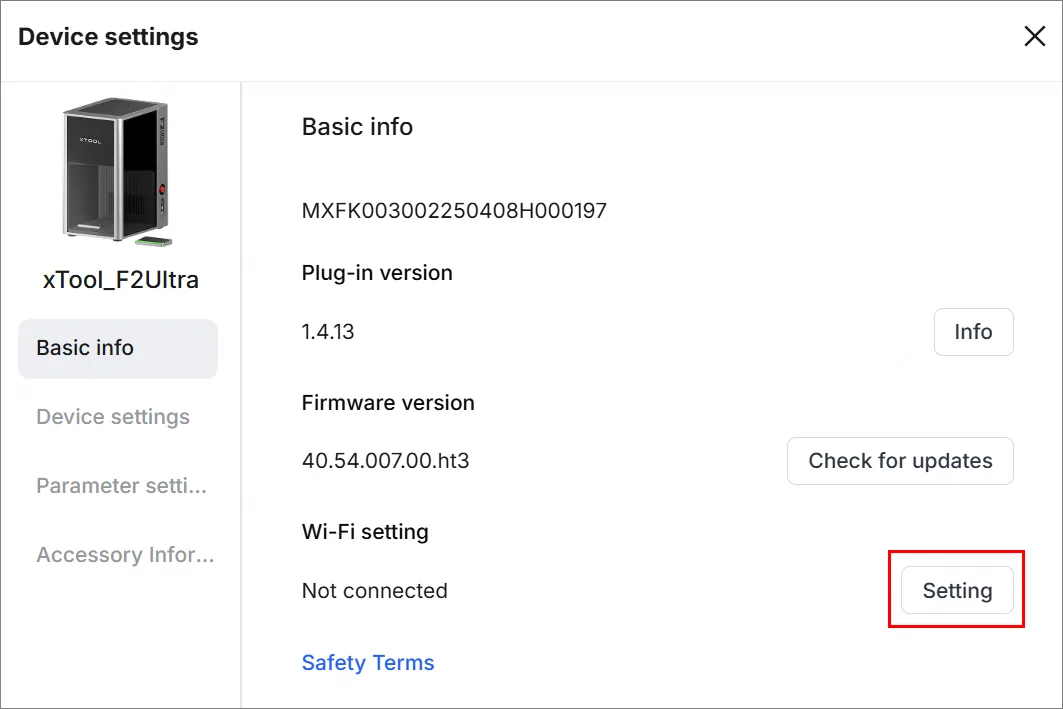
Task: Click the Device settings dialog title
Action: tap(108, 37)
